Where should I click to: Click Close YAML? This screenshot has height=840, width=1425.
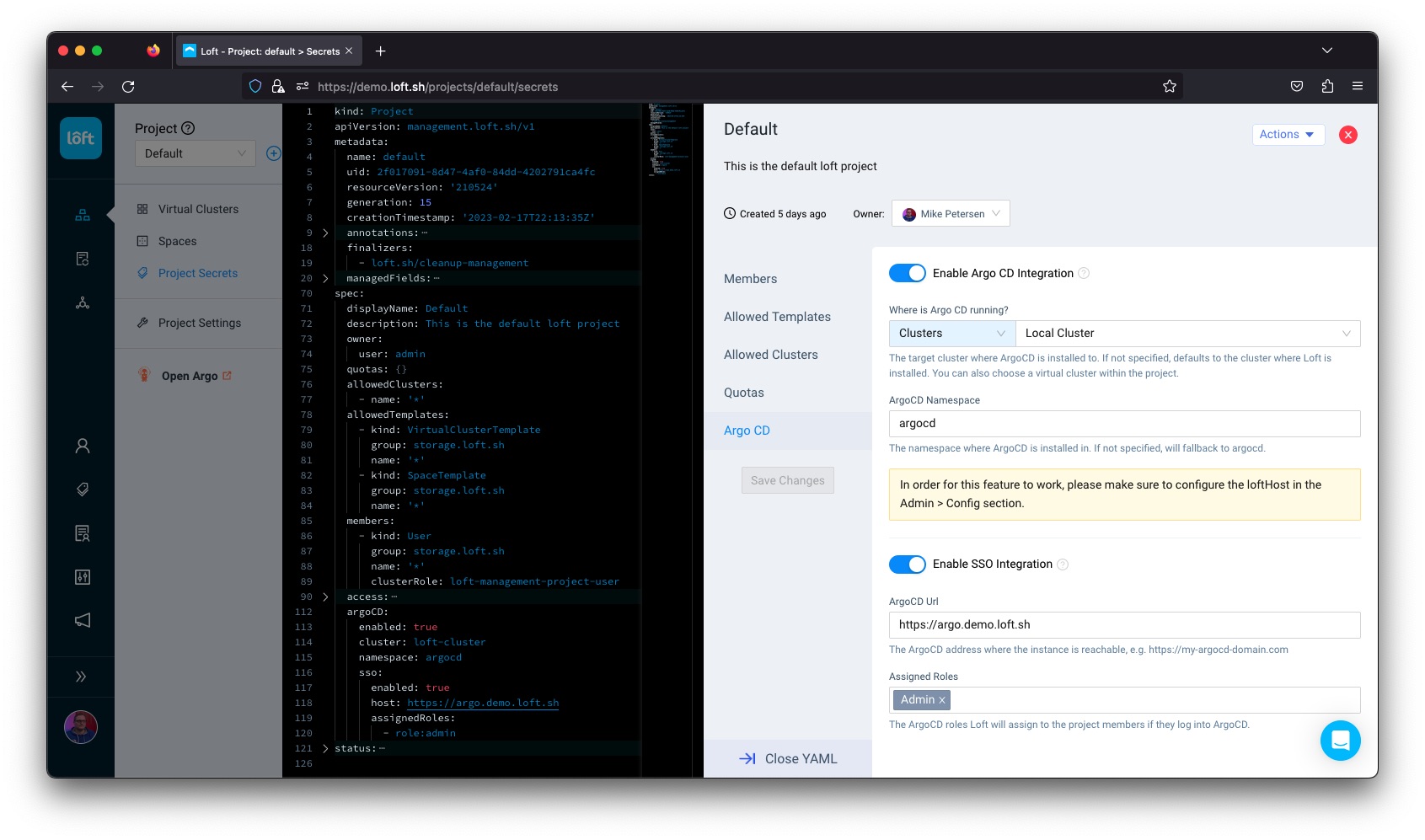tap(788, 758)
